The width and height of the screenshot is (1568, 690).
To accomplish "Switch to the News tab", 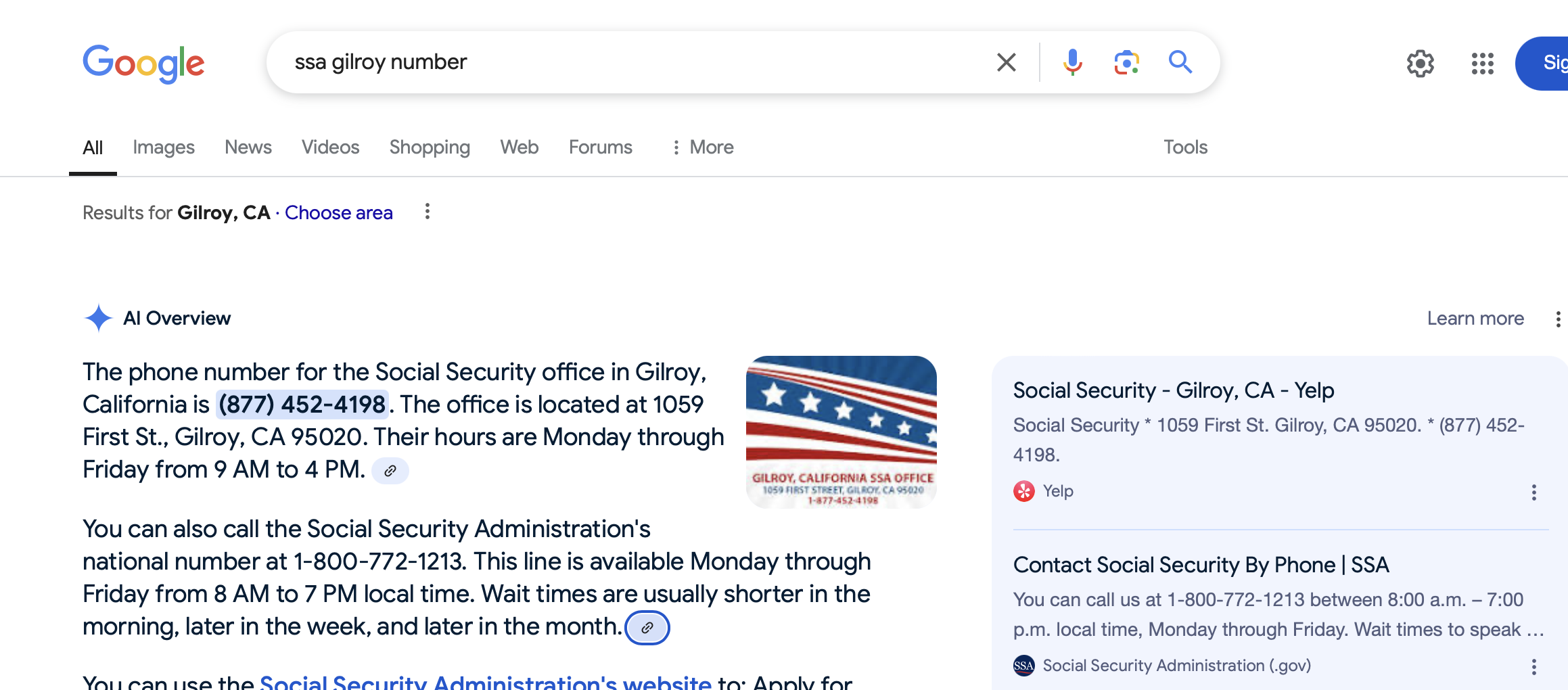I will pyautogui.click(x=248, y=147).
